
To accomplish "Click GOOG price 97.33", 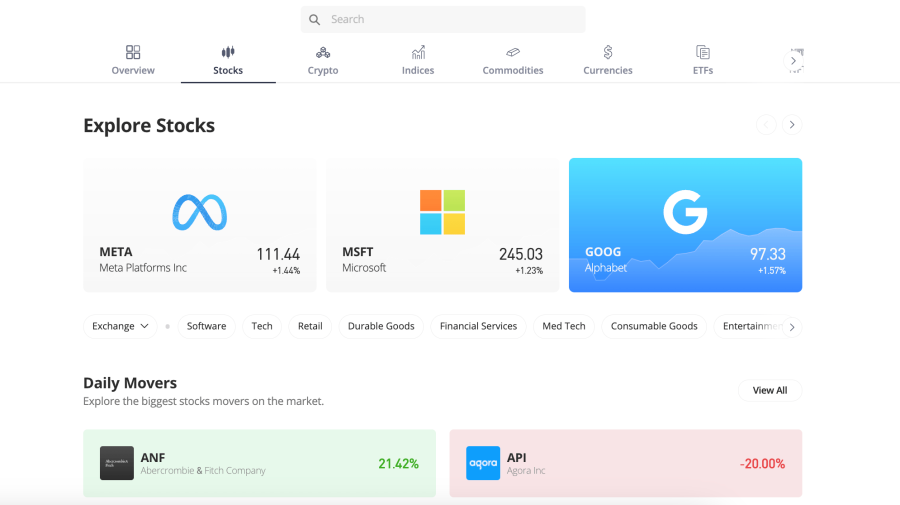I will 767,254.
